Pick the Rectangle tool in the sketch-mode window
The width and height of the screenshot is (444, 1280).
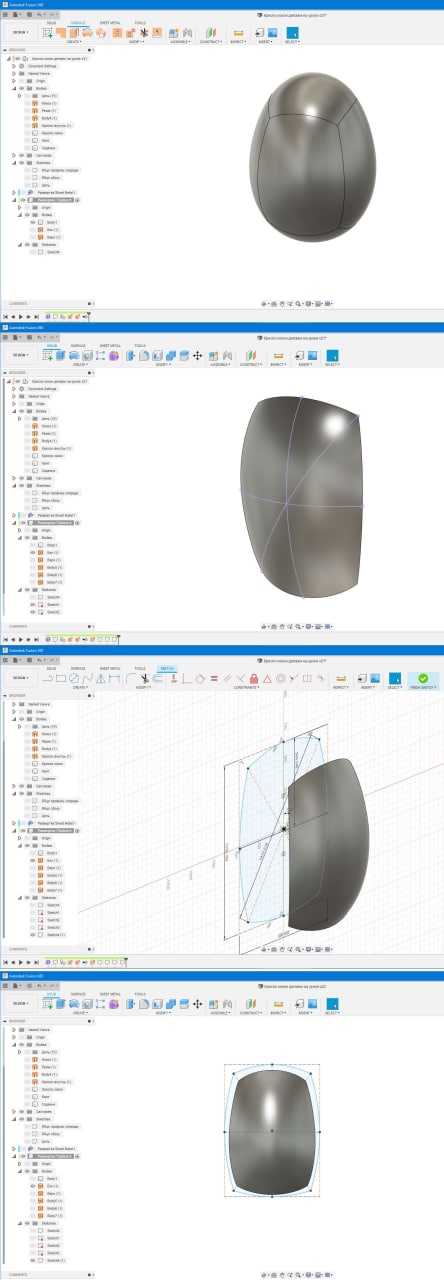tap(61, 678)
